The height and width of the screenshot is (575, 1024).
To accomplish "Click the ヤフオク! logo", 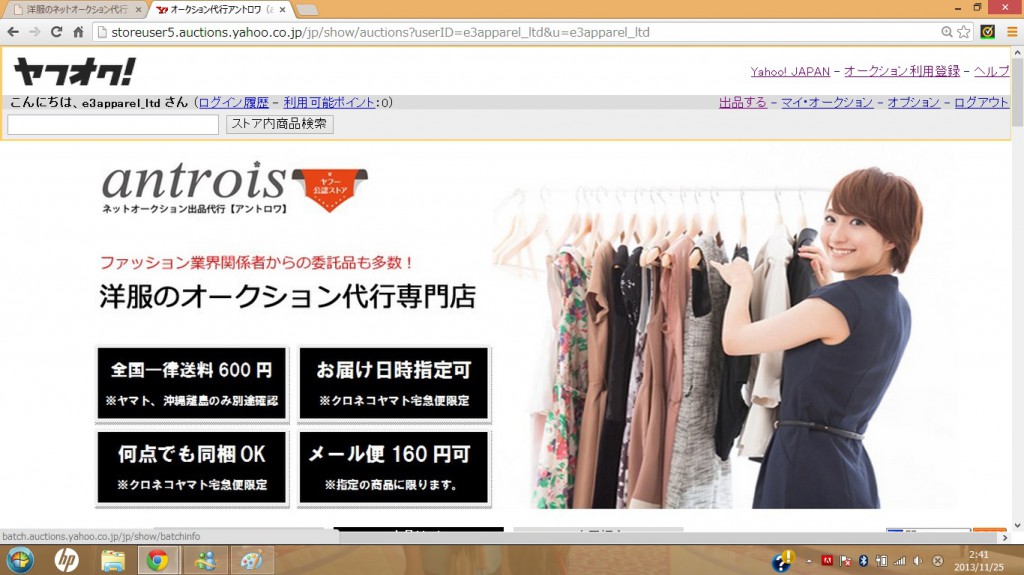I will 74,71.
